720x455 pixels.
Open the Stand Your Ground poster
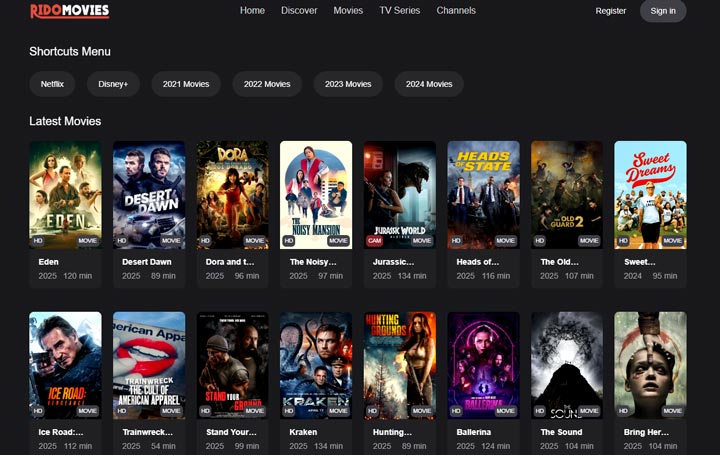233,365
